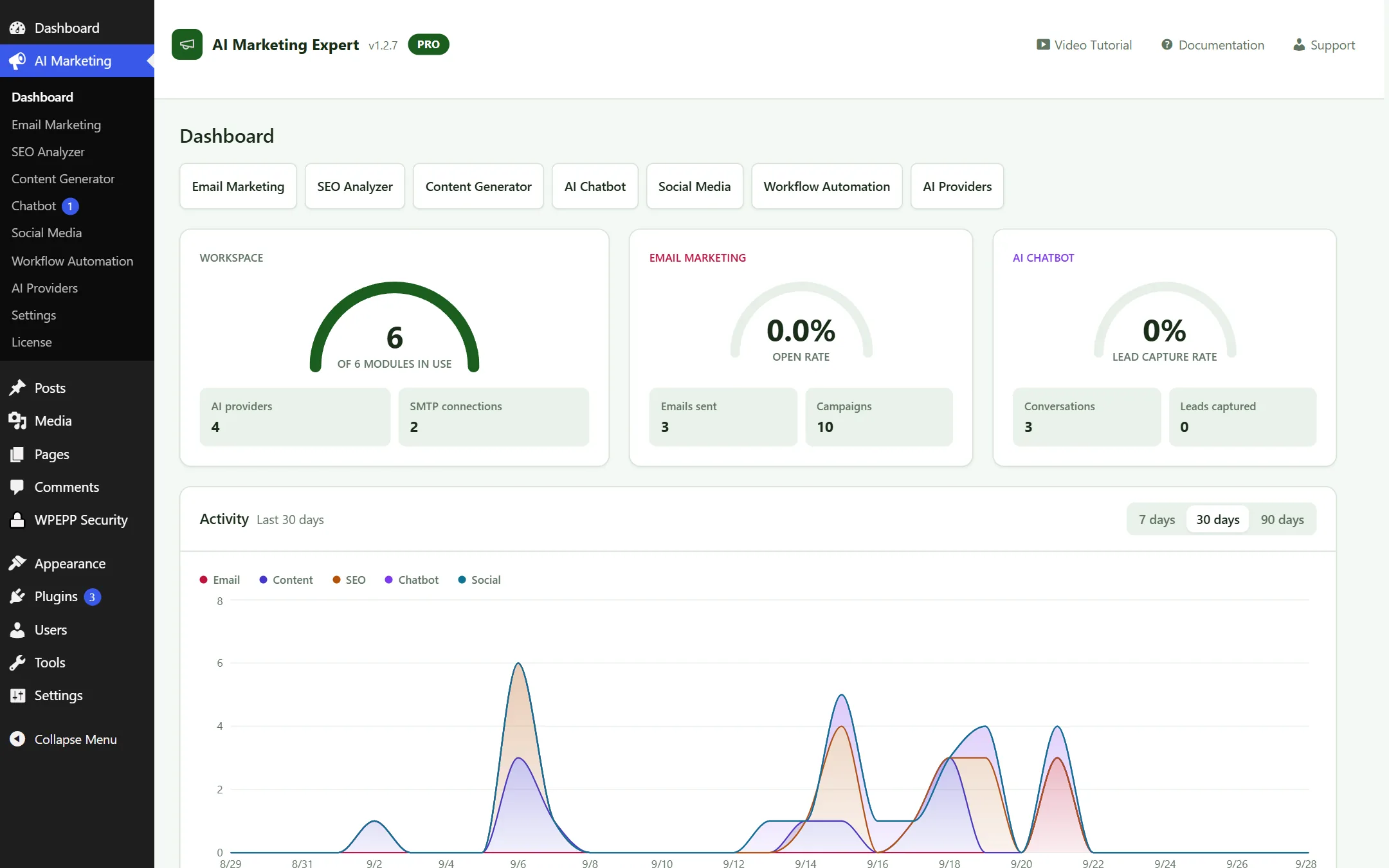Open the Video Tutorial link
The image size is (1389, 868).
click(x=1084, y=44)
